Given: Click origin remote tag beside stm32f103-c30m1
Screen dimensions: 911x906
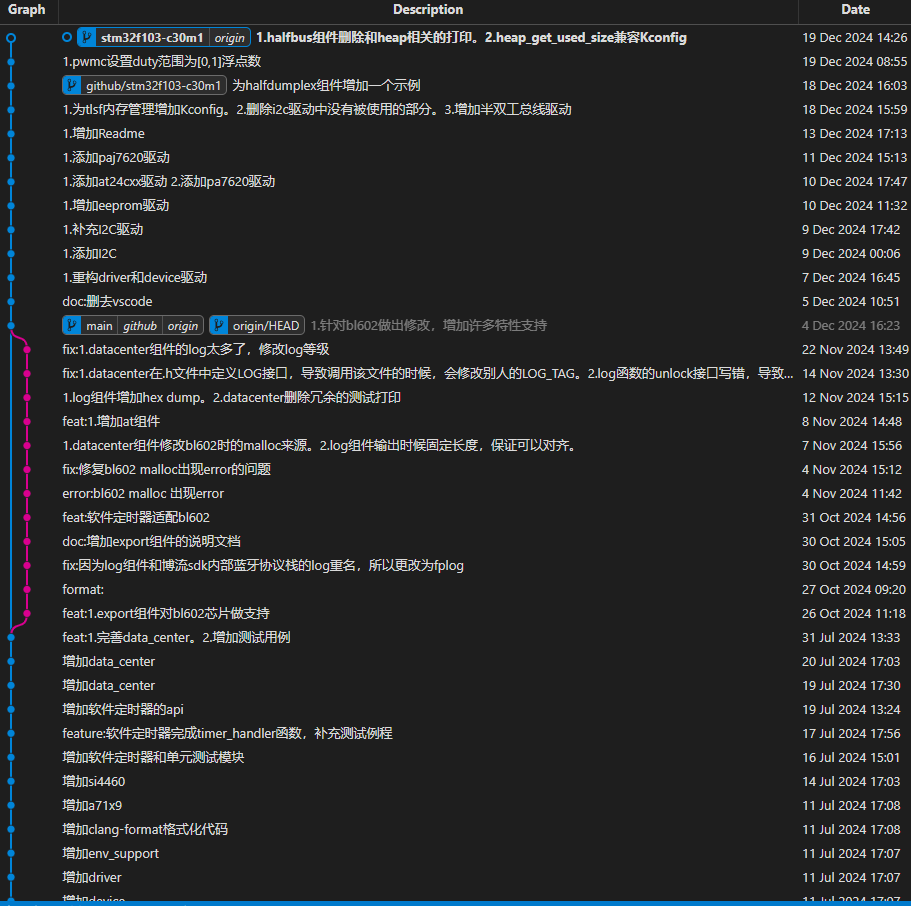Looking at the screenshot, I should tap(229, 38).
